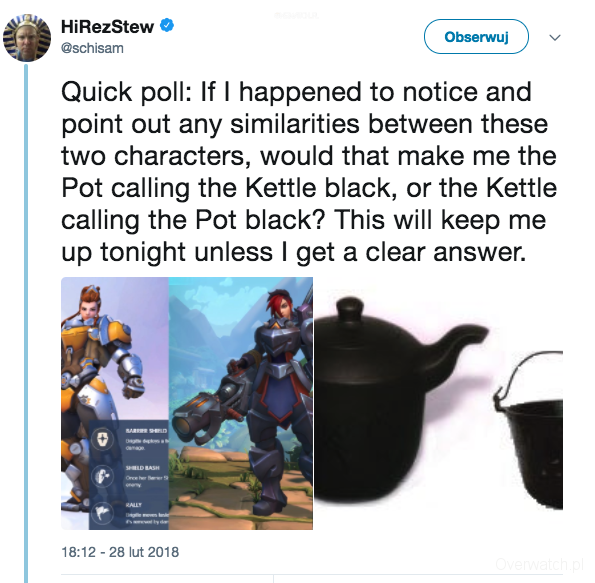Click the Shield Bash ability icon
The image size is (595, 583).
[x=102, y=476]
